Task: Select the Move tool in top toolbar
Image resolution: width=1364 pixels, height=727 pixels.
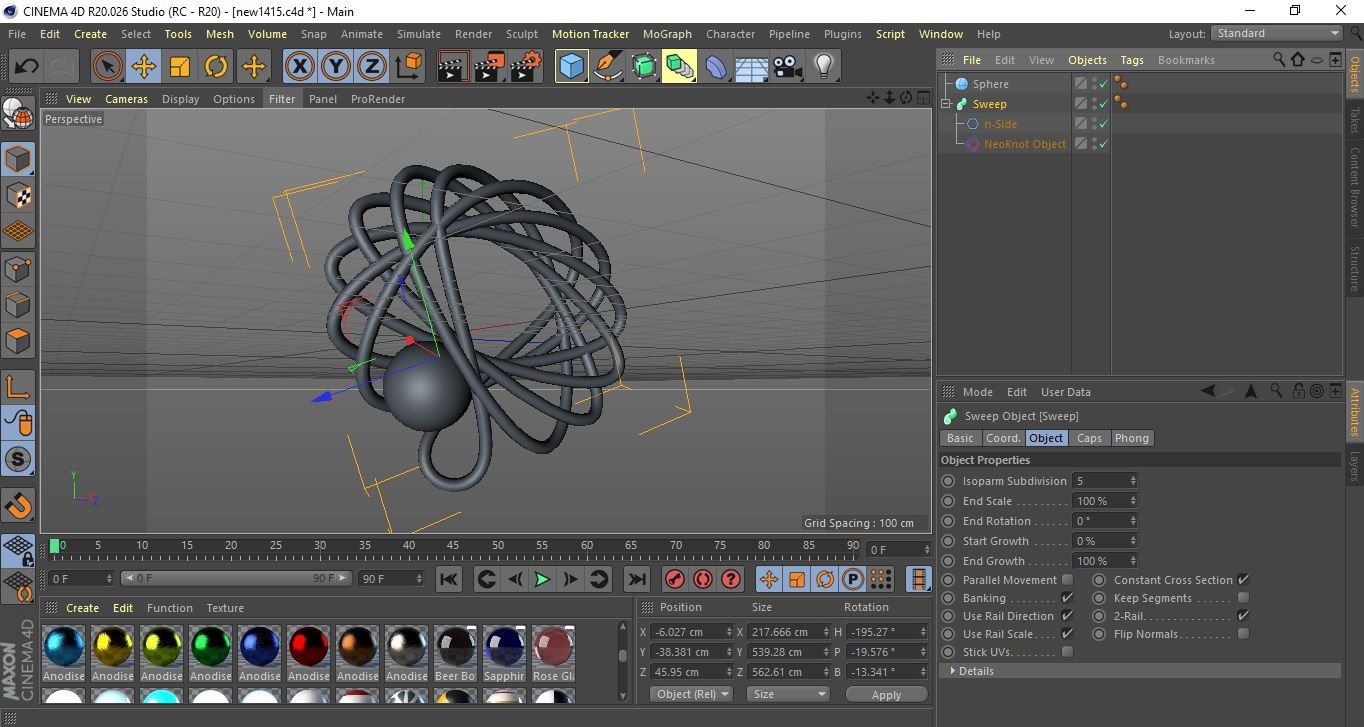Action: tap(144, 67)
